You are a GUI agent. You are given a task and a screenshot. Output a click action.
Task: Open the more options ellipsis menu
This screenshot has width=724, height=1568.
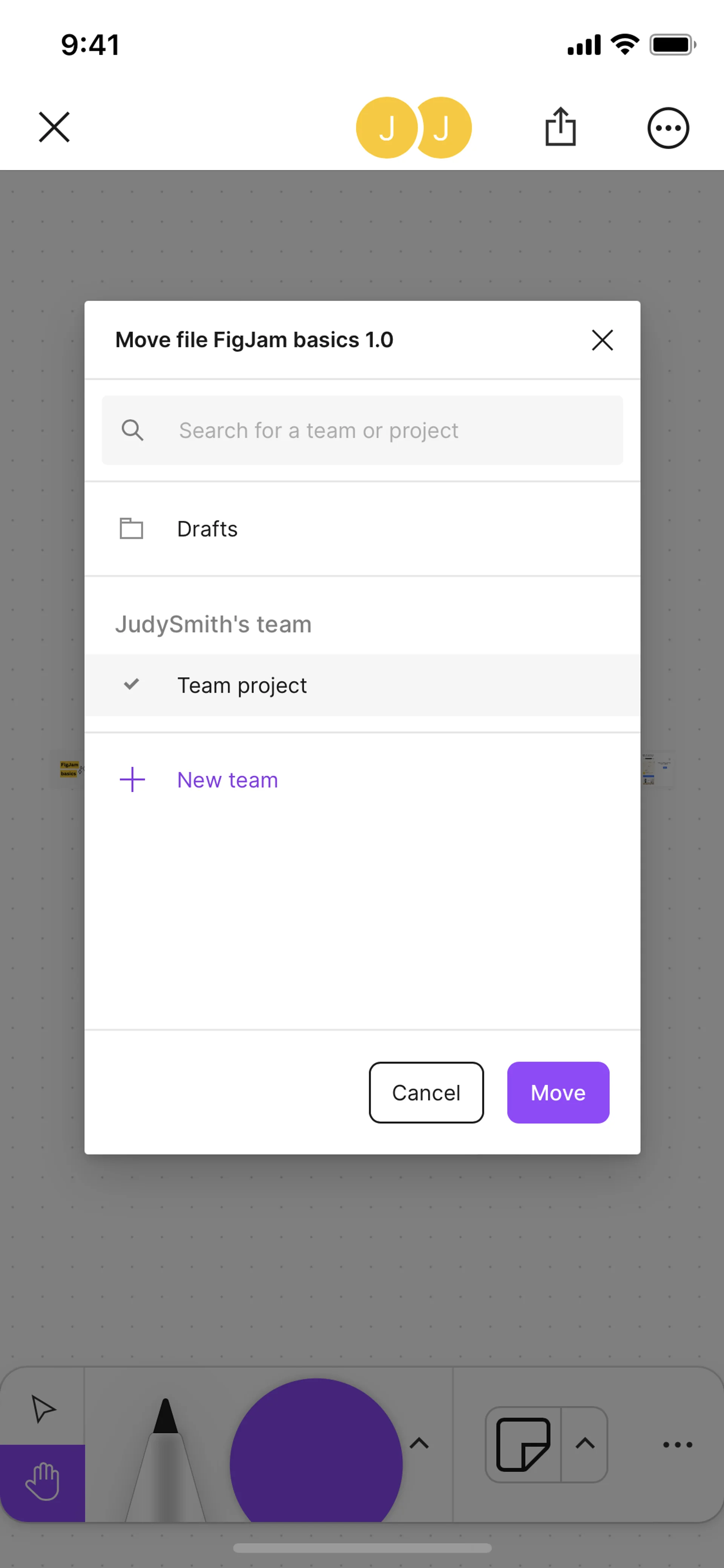tap(667, 128)
